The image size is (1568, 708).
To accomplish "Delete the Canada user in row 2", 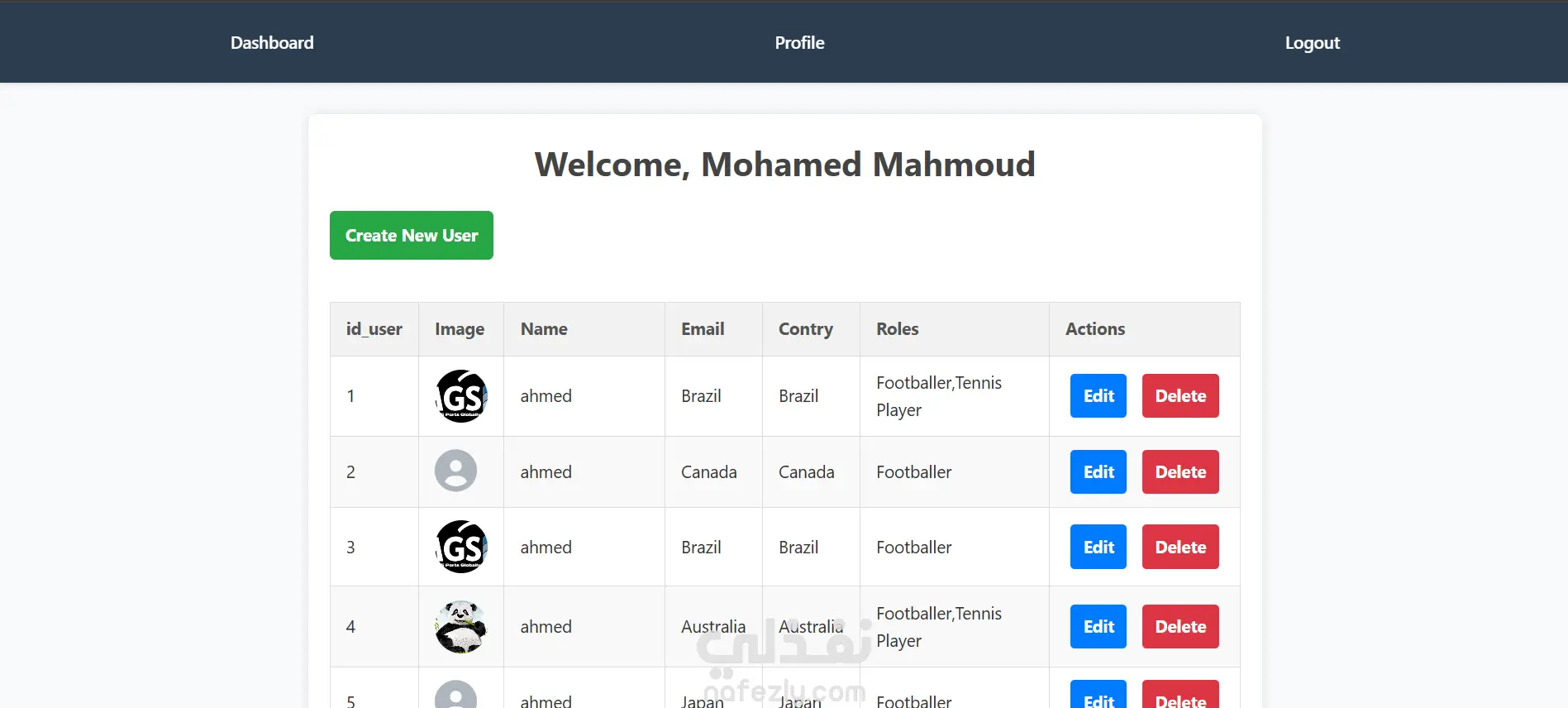I will click(1180, 472).
